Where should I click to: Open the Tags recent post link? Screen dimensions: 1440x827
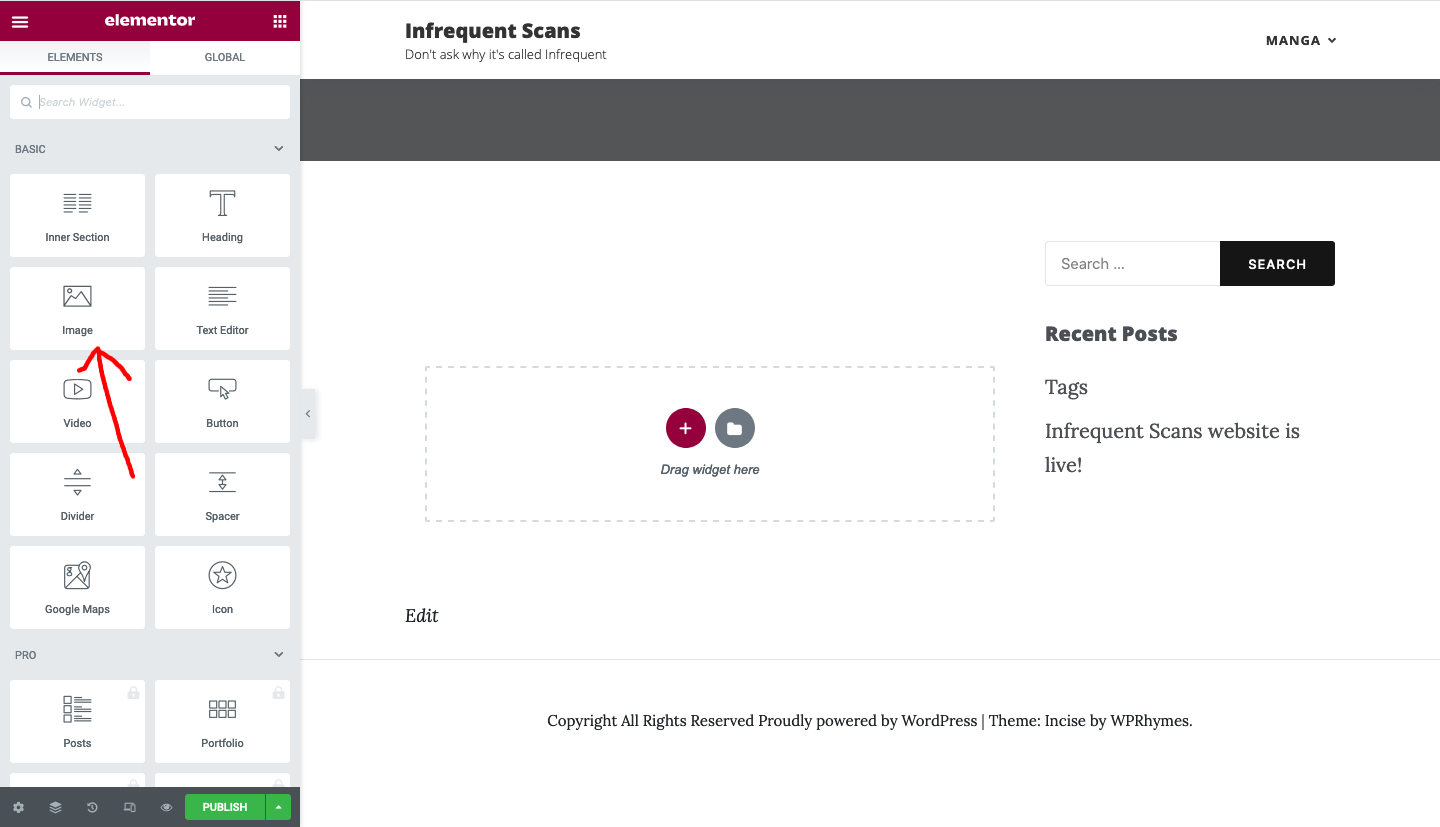(x=1066, y=387)
